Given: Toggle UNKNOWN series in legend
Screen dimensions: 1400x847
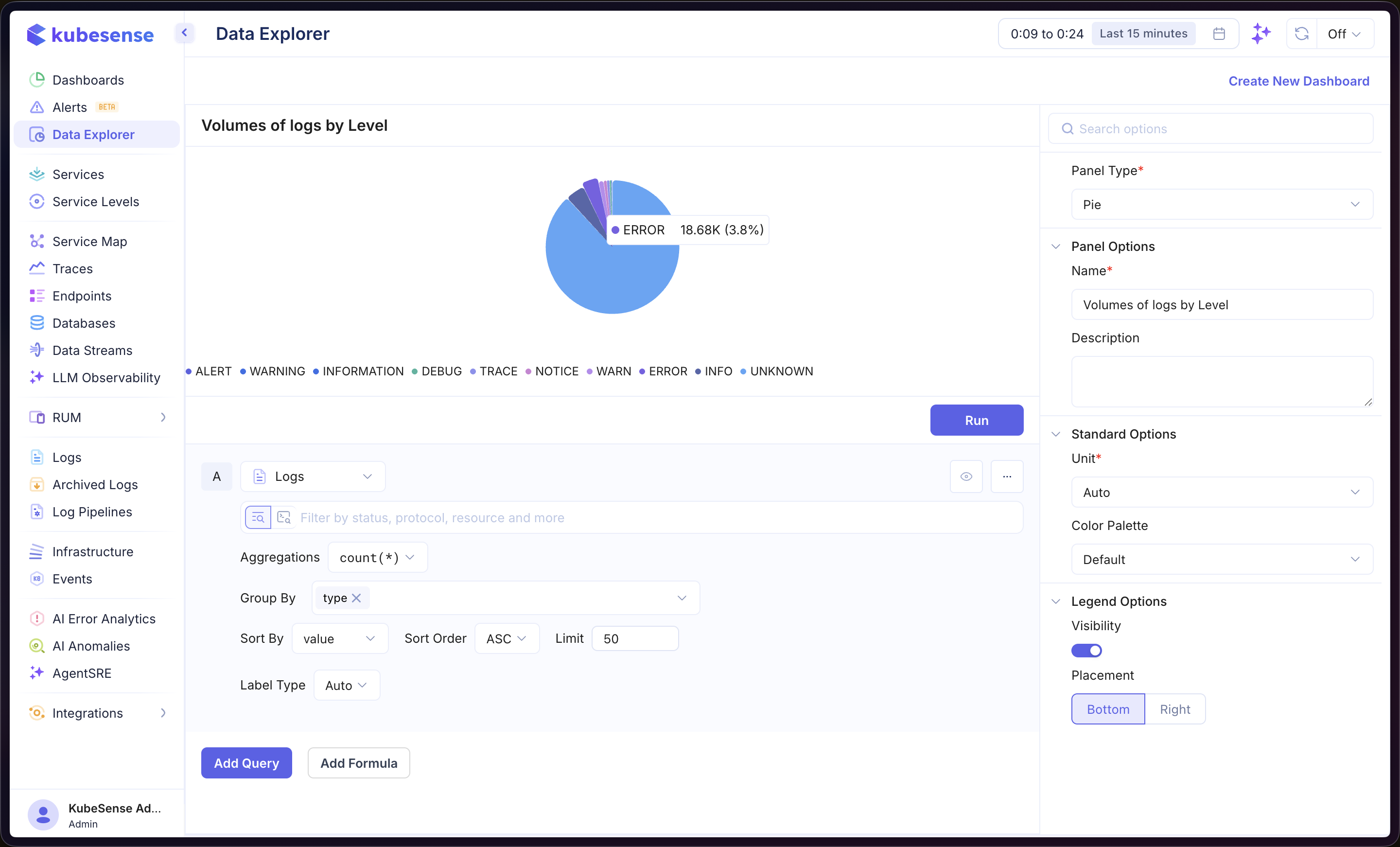Looking at the screenshot, I should coord(777,372).
